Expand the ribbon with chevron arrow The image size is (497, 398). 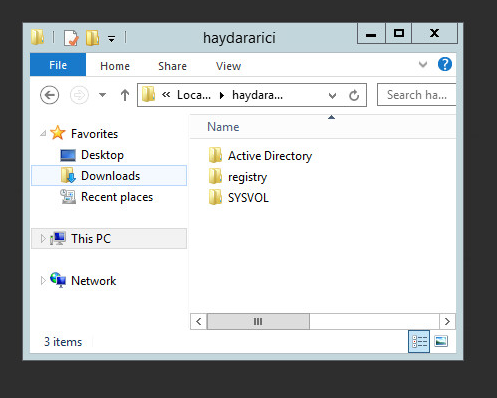(423, 64)
